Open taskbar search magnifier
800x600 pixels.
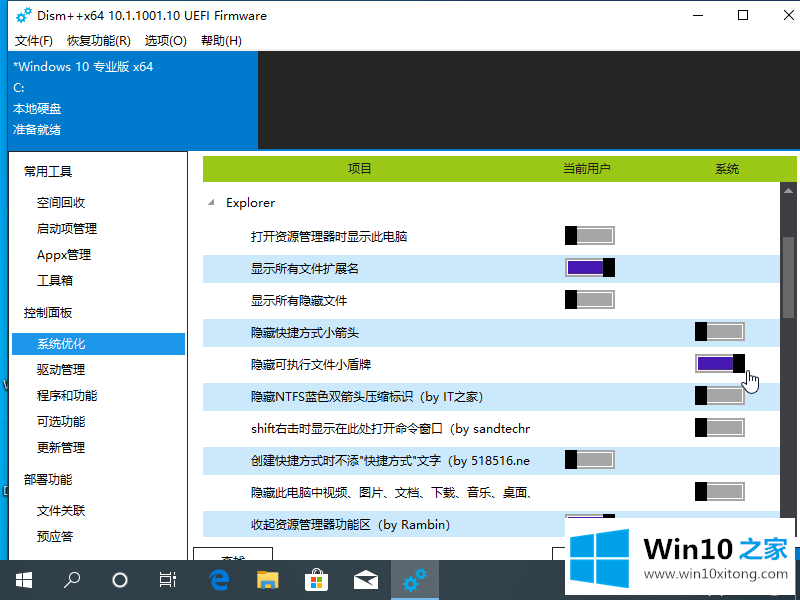[72, 580]
